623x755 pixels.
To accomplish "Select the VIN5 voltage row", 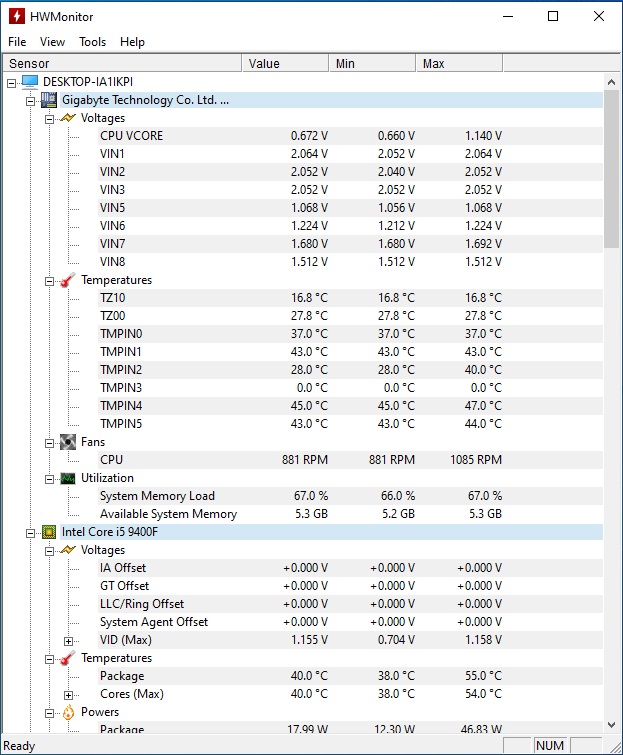I will 350,208.
